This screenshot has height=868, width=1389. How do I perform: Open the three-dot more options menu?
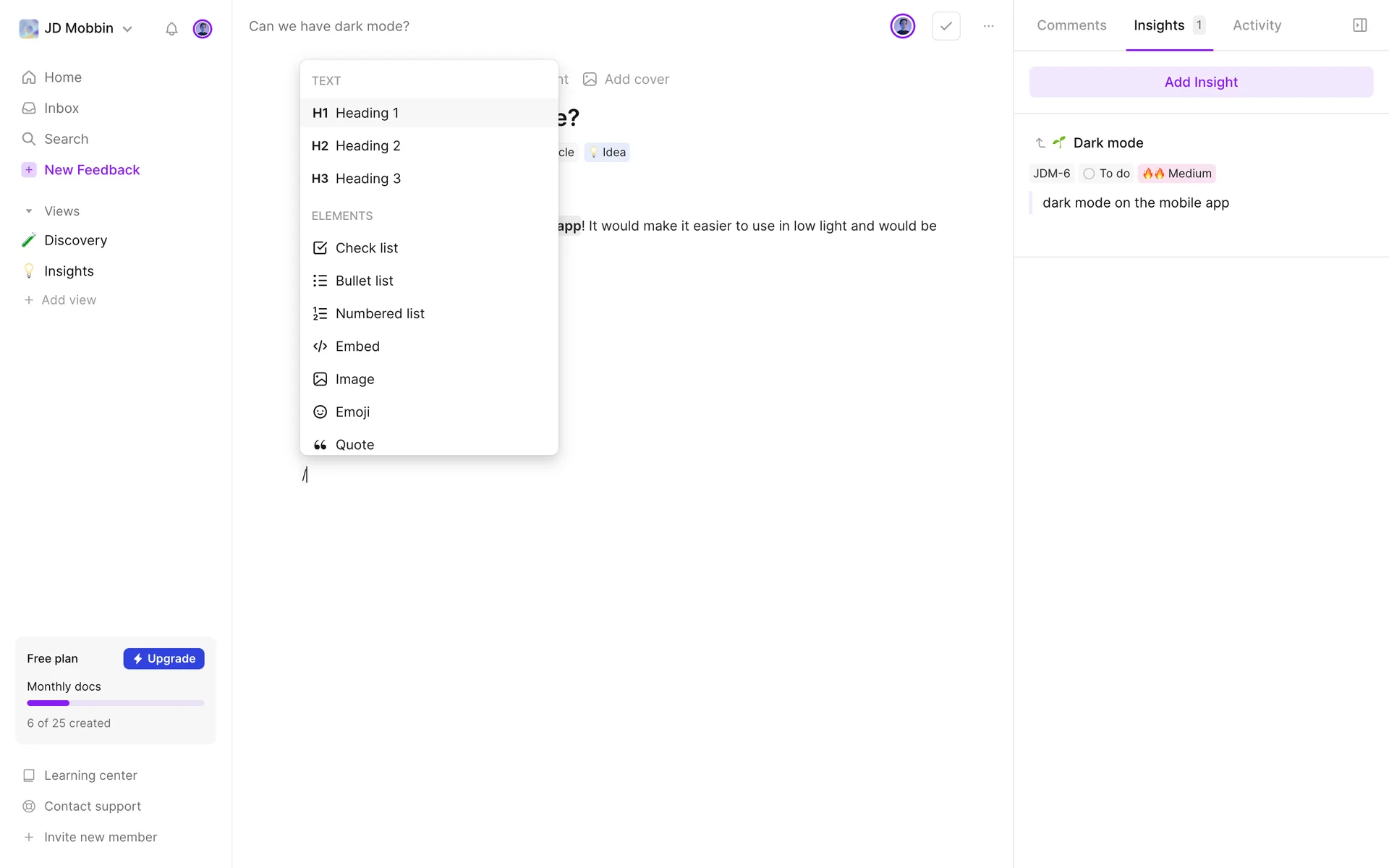click(988, 26)
